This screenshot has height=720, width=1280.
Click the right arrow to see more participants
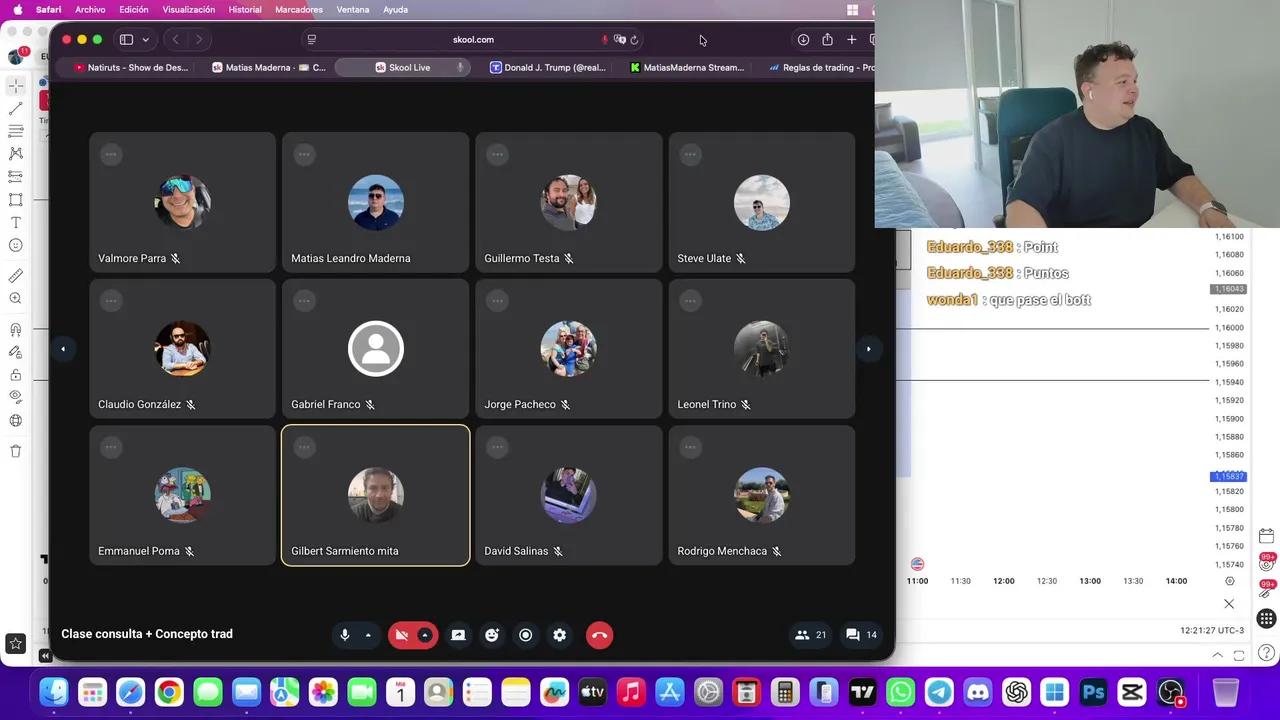(868, 348)
